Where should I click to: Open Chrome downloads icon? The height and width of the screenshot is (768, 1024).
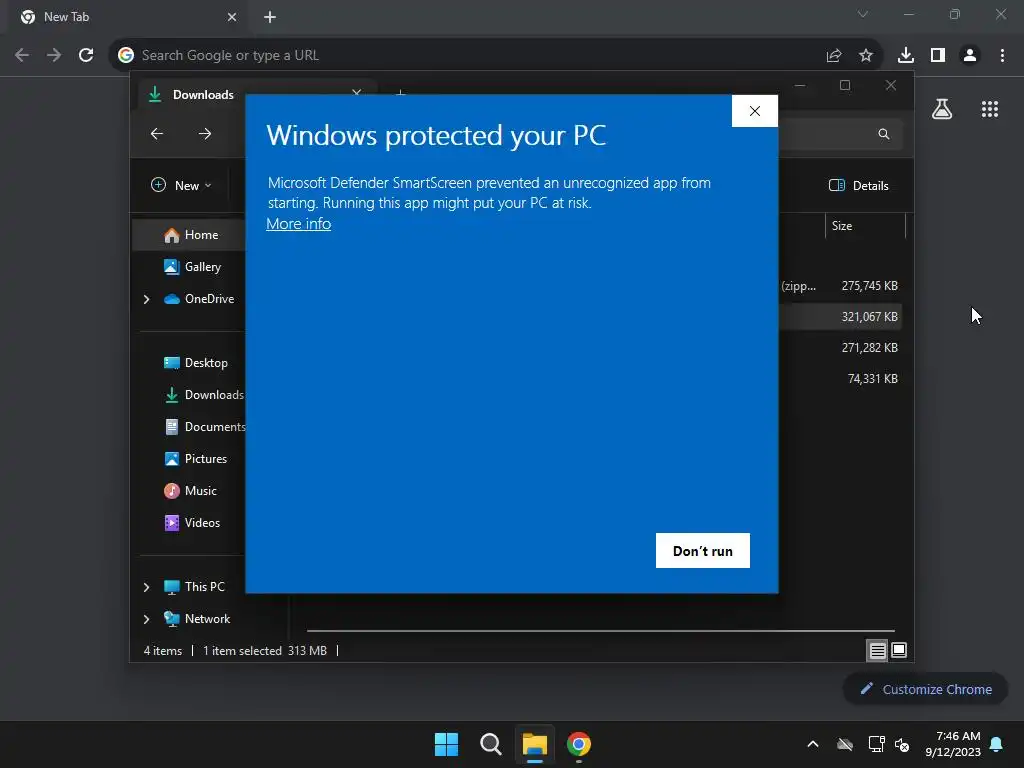905,56
